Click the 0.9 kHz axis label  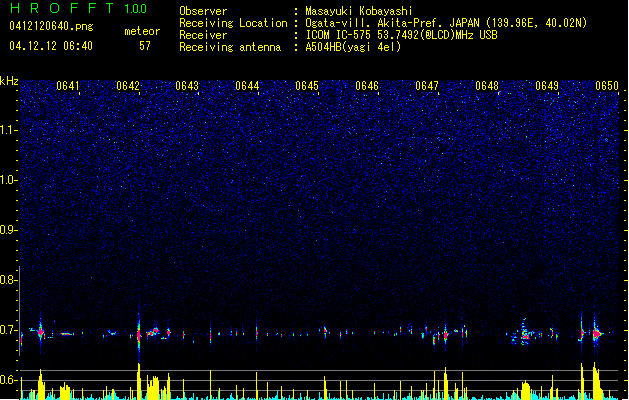(9, 230)
